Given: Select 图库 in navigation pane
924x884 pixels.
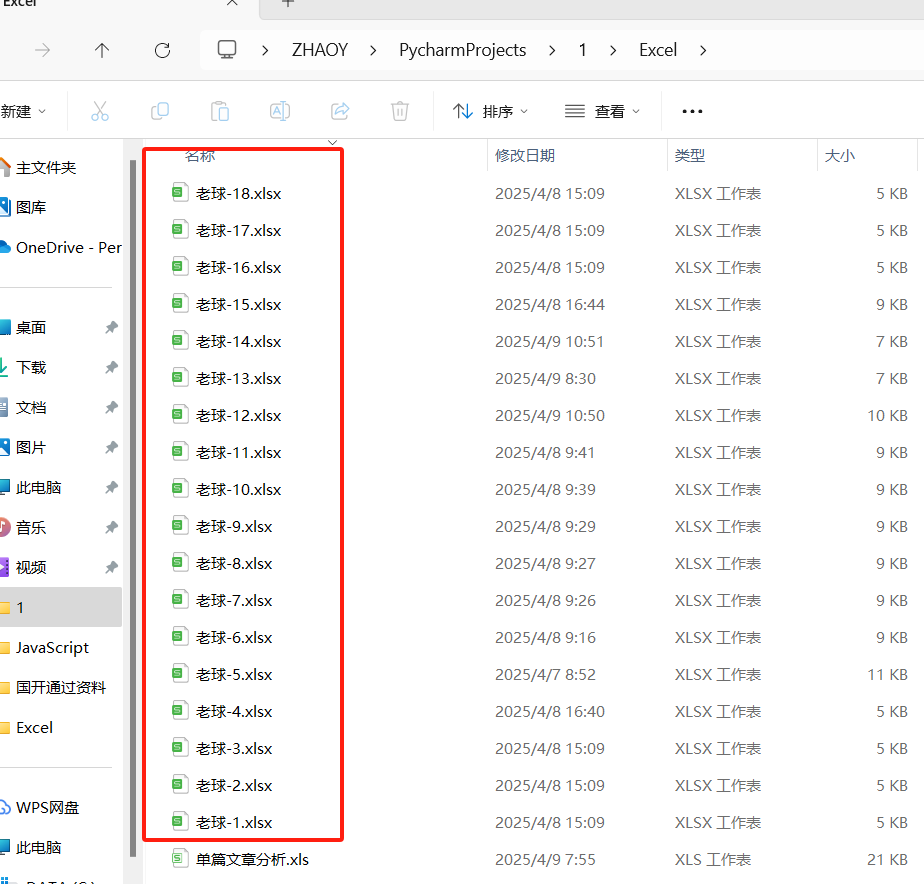Looking at the screenshot, I should 31,207.
